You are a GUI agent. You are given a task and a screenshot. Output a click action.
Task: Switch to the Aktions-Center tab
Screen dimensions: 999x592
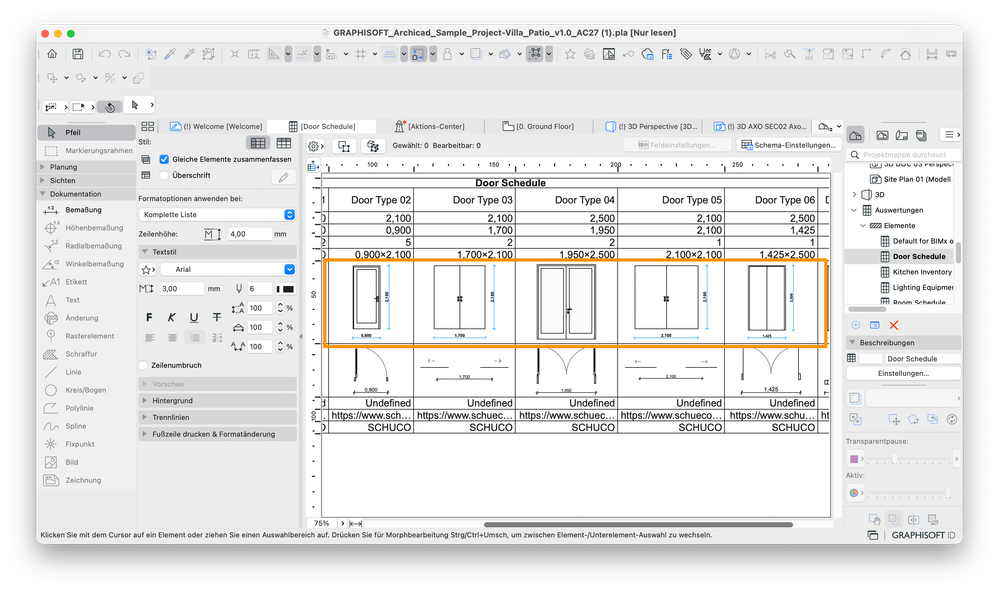[x=430, y=126]
